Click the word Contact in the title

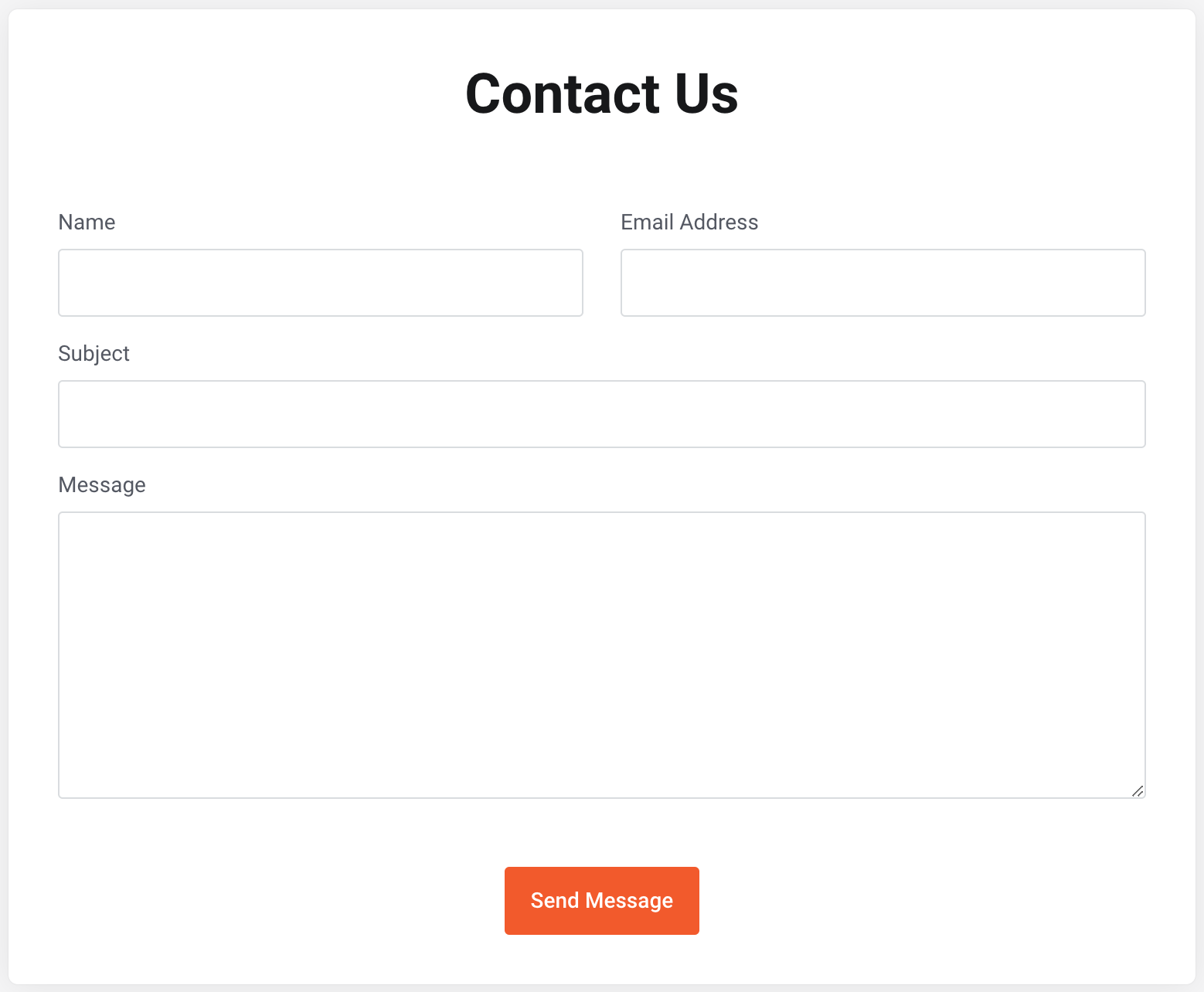563,93
